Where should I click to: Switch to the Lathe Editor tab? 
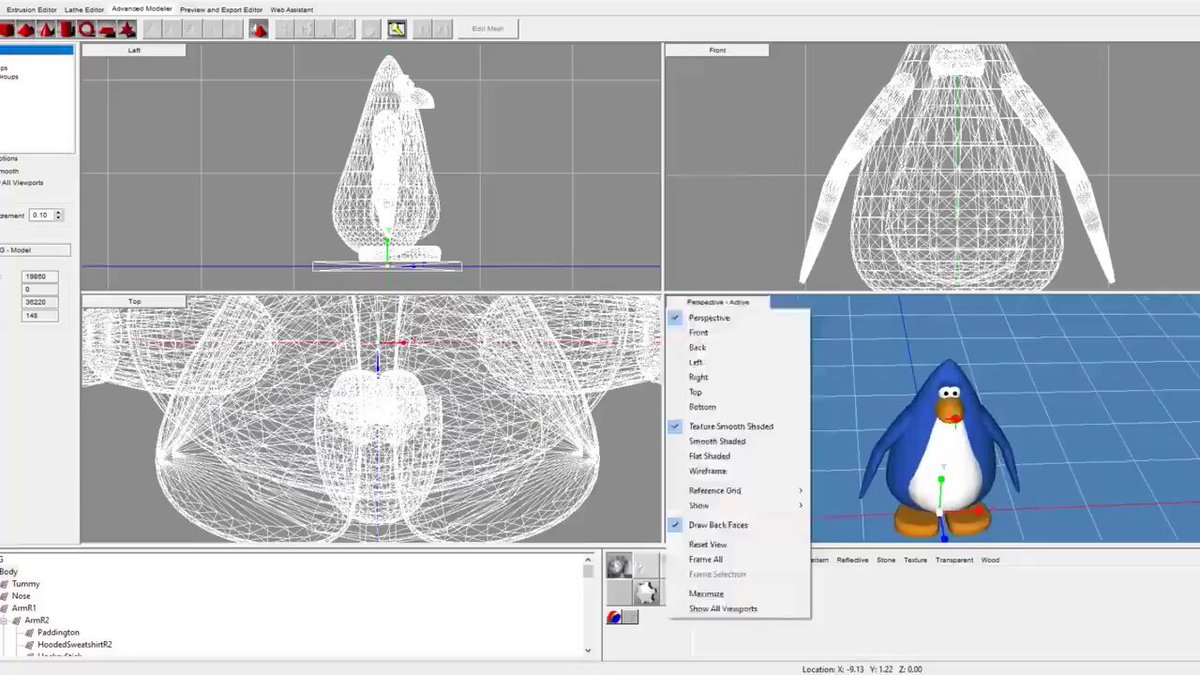tap(85, 9)
